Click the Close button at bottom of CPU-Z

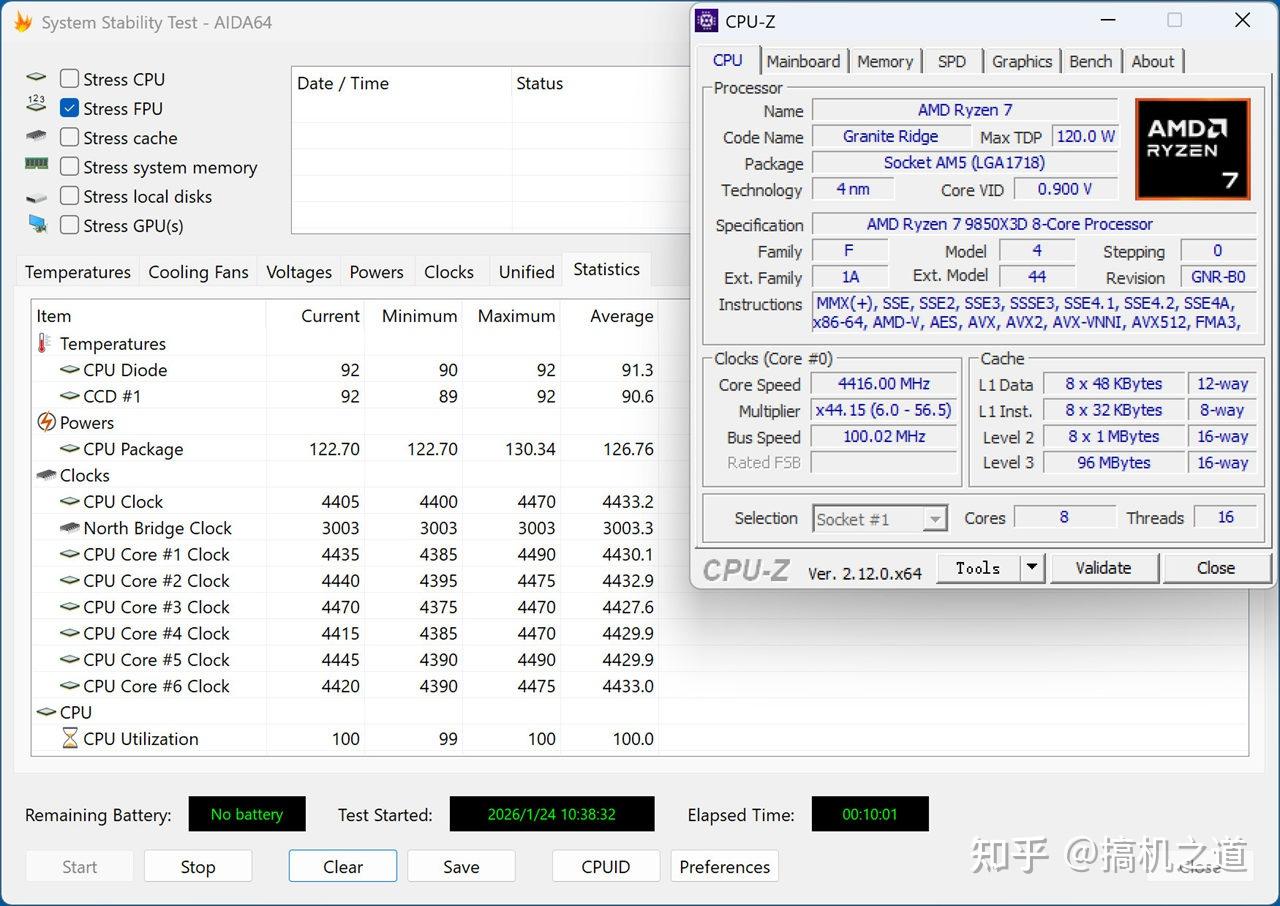1216,568
